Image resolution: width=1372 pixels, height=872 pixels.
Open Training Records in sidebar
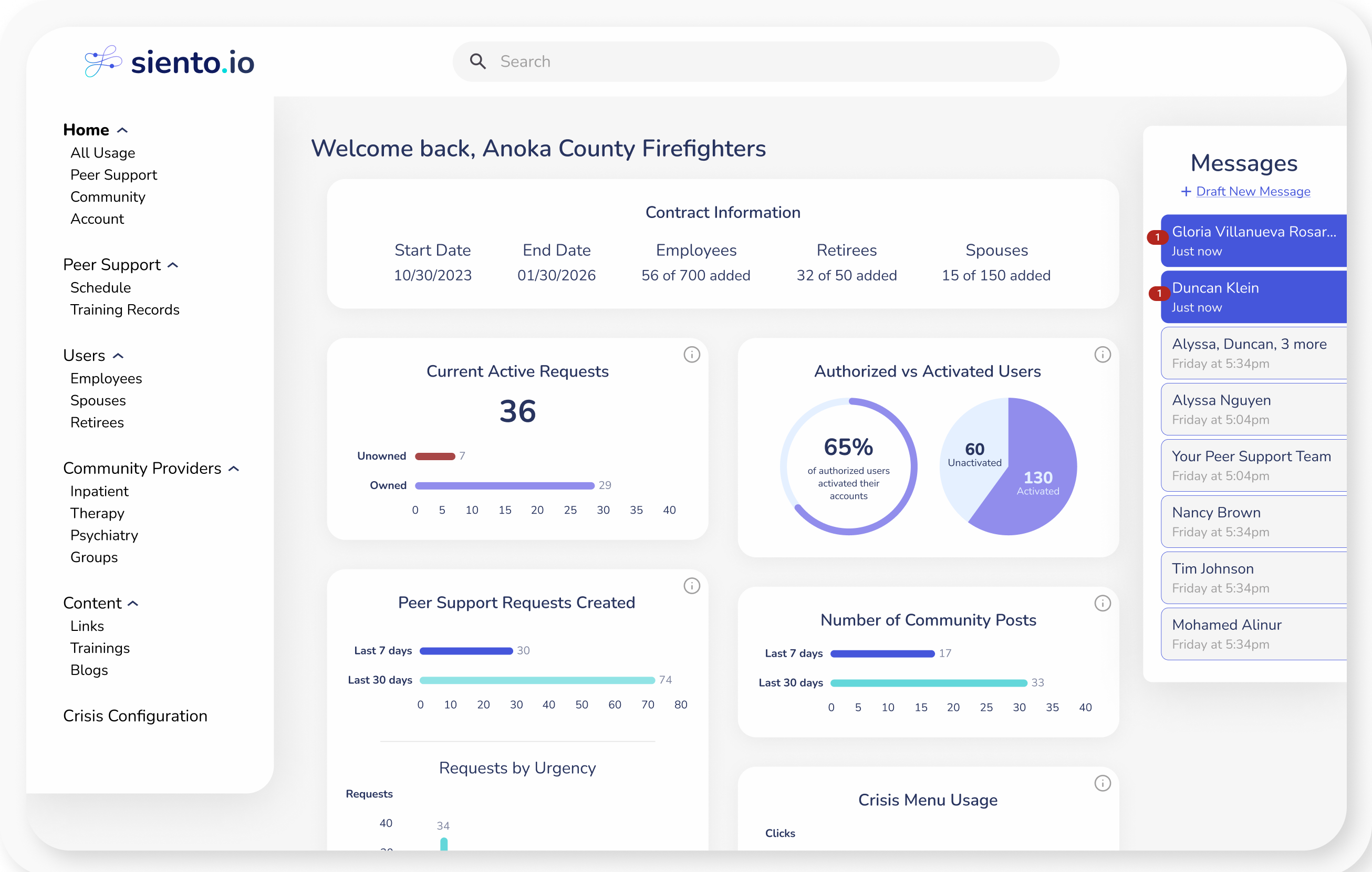click(125, 309)
